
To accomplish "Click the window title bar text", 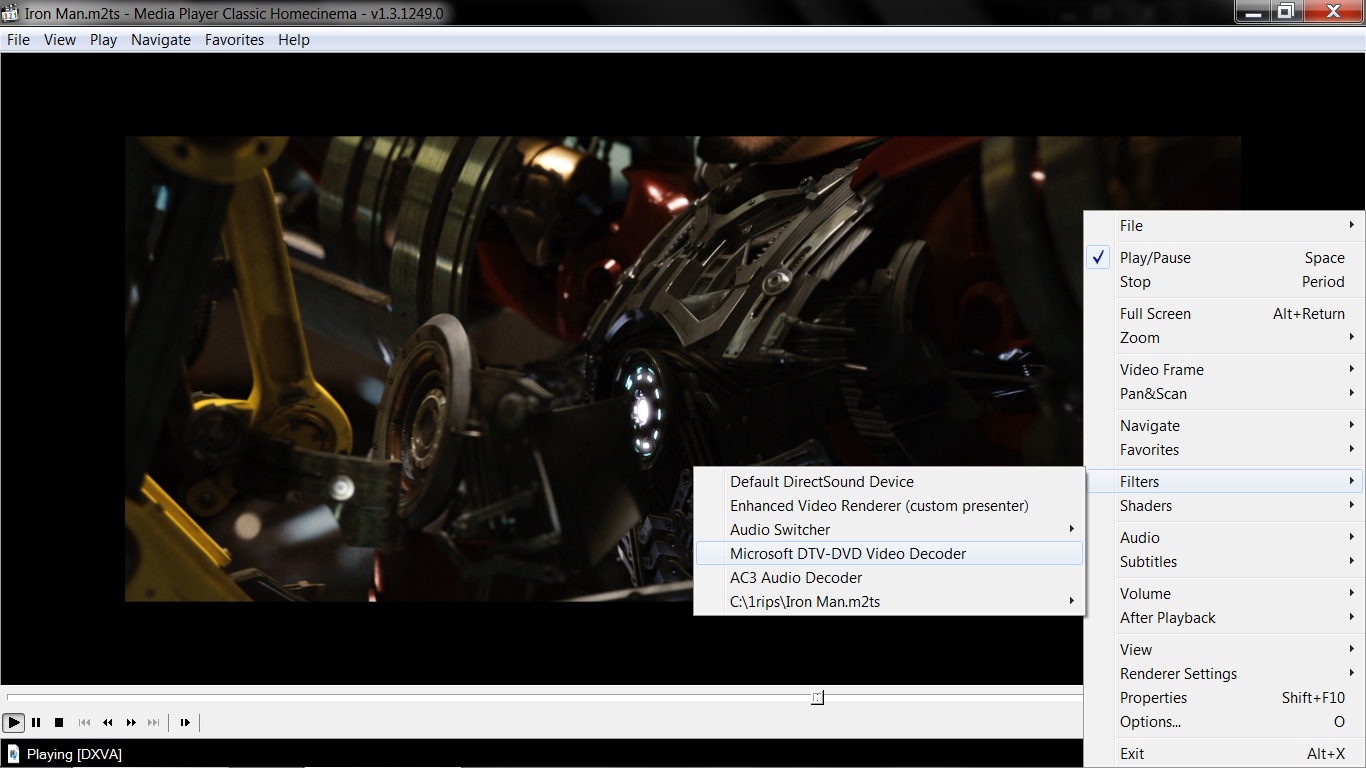I will (233, 14).
